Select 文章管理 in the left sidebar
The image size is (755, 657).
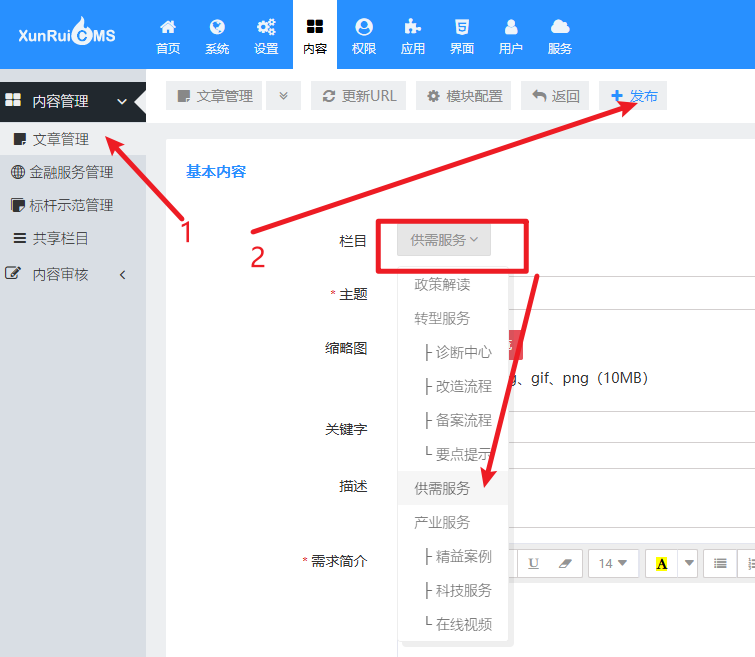click(x=60, y=139)
